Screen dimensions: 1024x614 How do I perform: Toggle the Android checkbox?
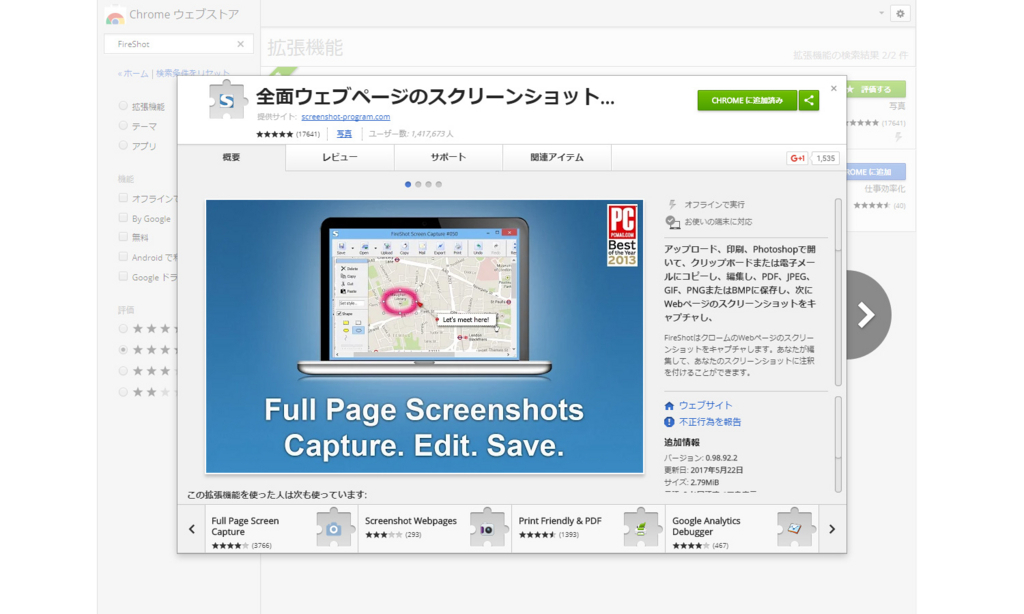pyautogui.click(x=123, y=257)
